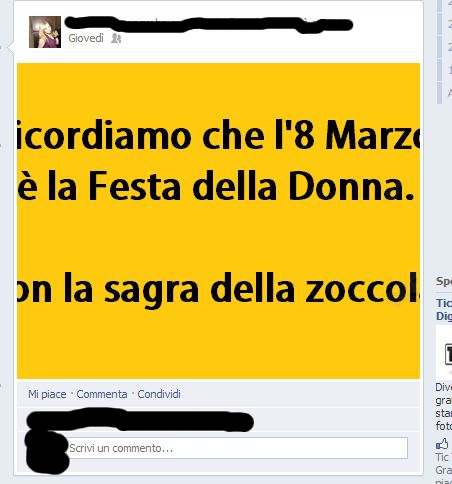Image resolution: width=452 pixels, height=484 pixels.
Task: Open the Giovedì timestamp link
Action: pyautogui.click(x=86, y=38)
